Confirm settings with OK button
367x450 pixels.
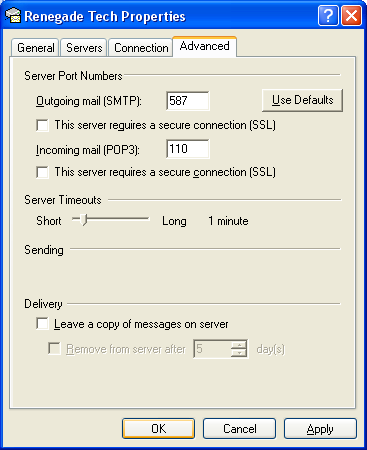tap(158, 429)
